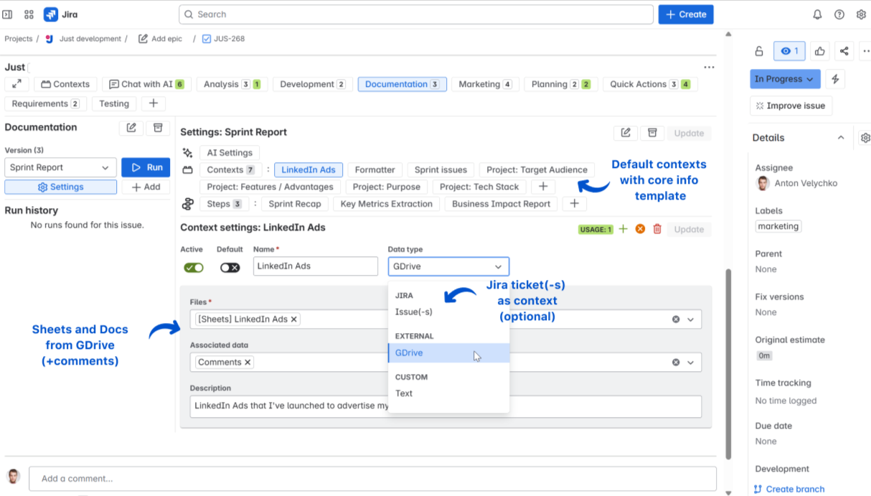
Task: Collapse the Details section chevron
Action: (840, 138)
